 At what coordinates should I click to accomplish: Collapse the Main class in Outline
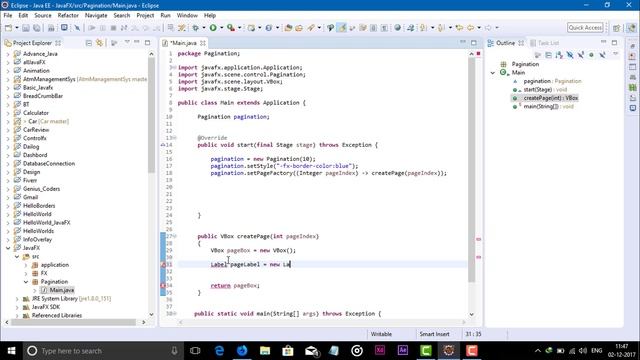493,73
